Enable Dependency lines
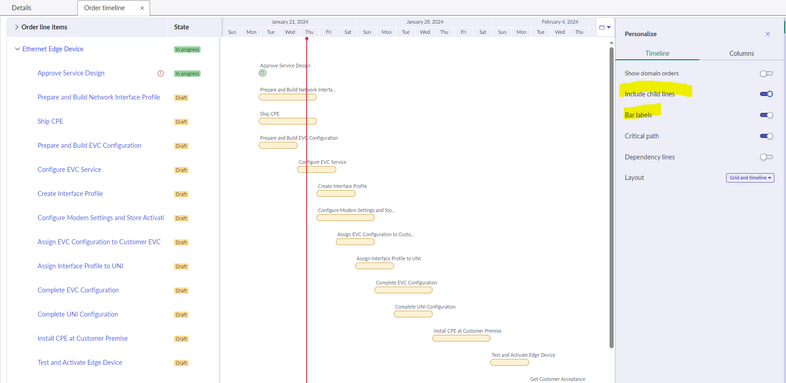The height and width of the screenshot is (383, 786). click(766, 157)
